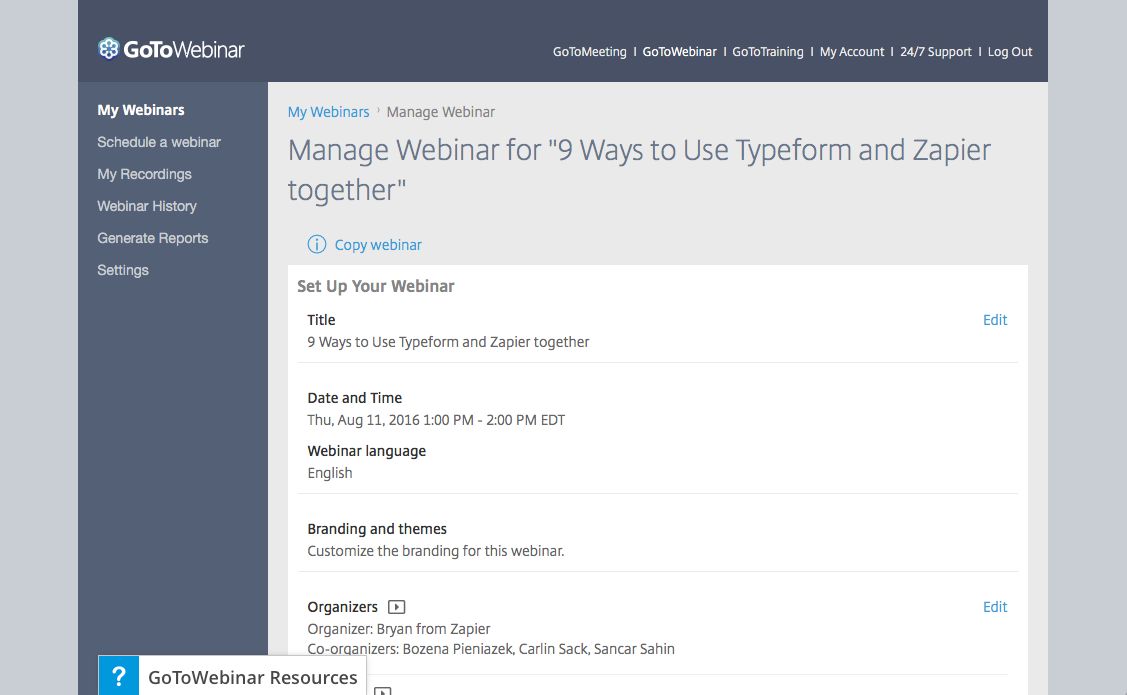
Task: Select Schedule a webinar in sidebar
Action: [x=159, y=142]
